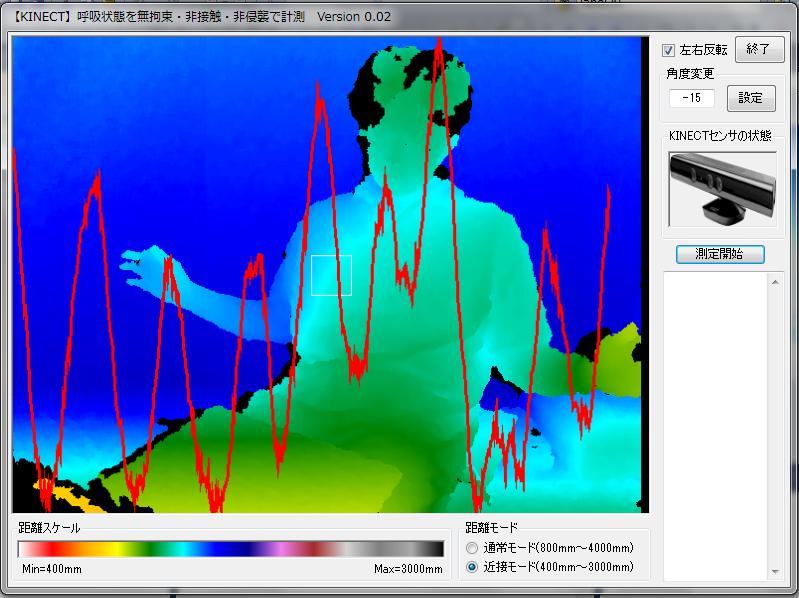Select 通常モード(800mm~4000mm) radio button
This screenshot has height=598, width=799.
(x=472, y=548)
